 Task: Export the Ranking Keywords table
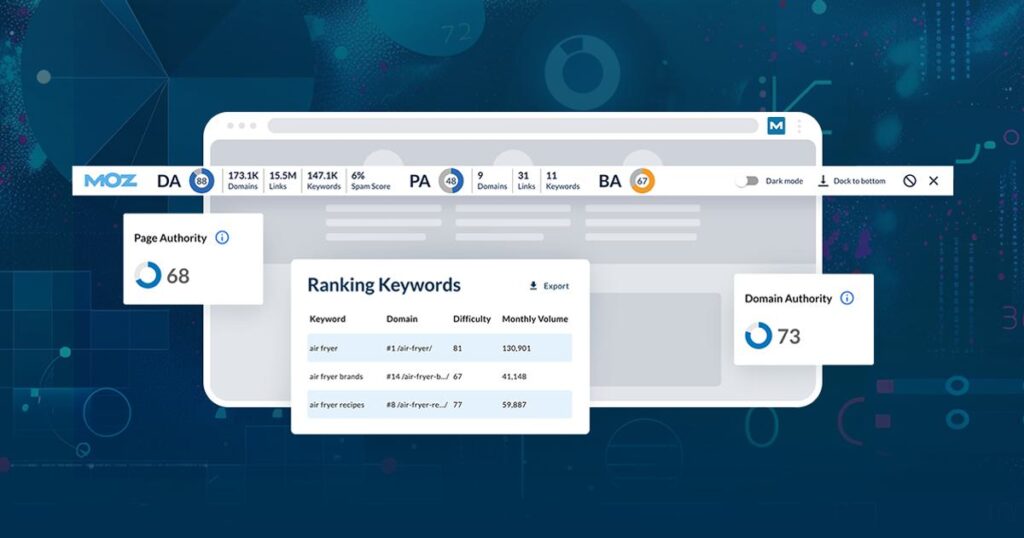click(549, 286)
